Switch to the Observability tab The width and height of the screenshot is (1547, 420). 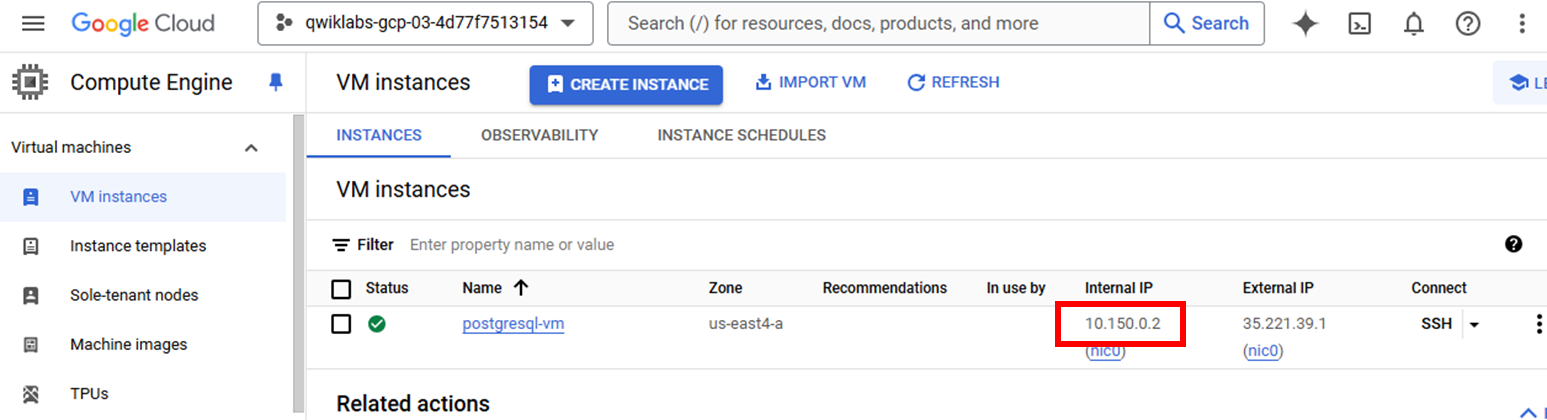[539, 135]
